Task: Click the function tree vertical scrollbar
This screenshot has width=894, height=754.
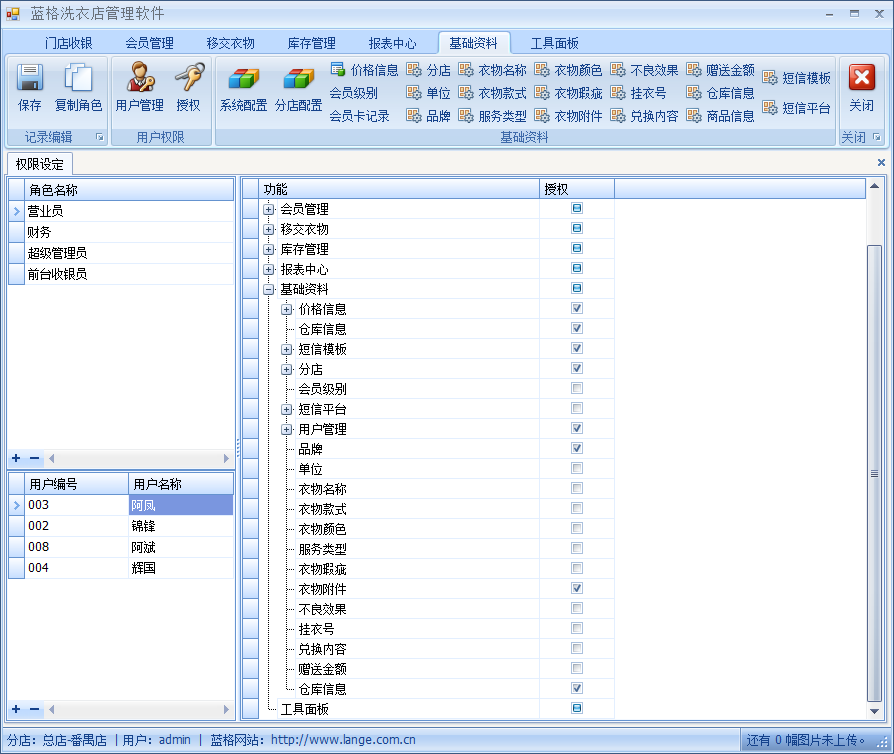Action: pos(874,473)
